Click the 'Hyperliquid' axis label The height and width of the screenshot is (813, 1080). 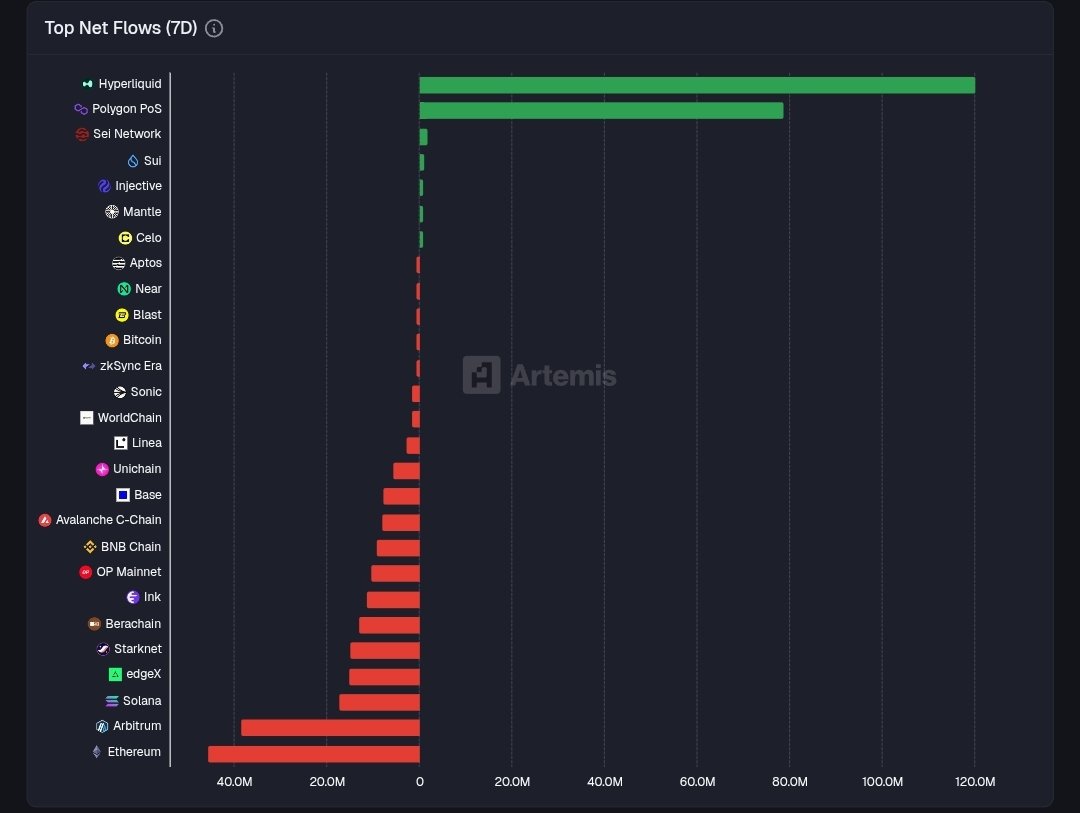(130, 84)
